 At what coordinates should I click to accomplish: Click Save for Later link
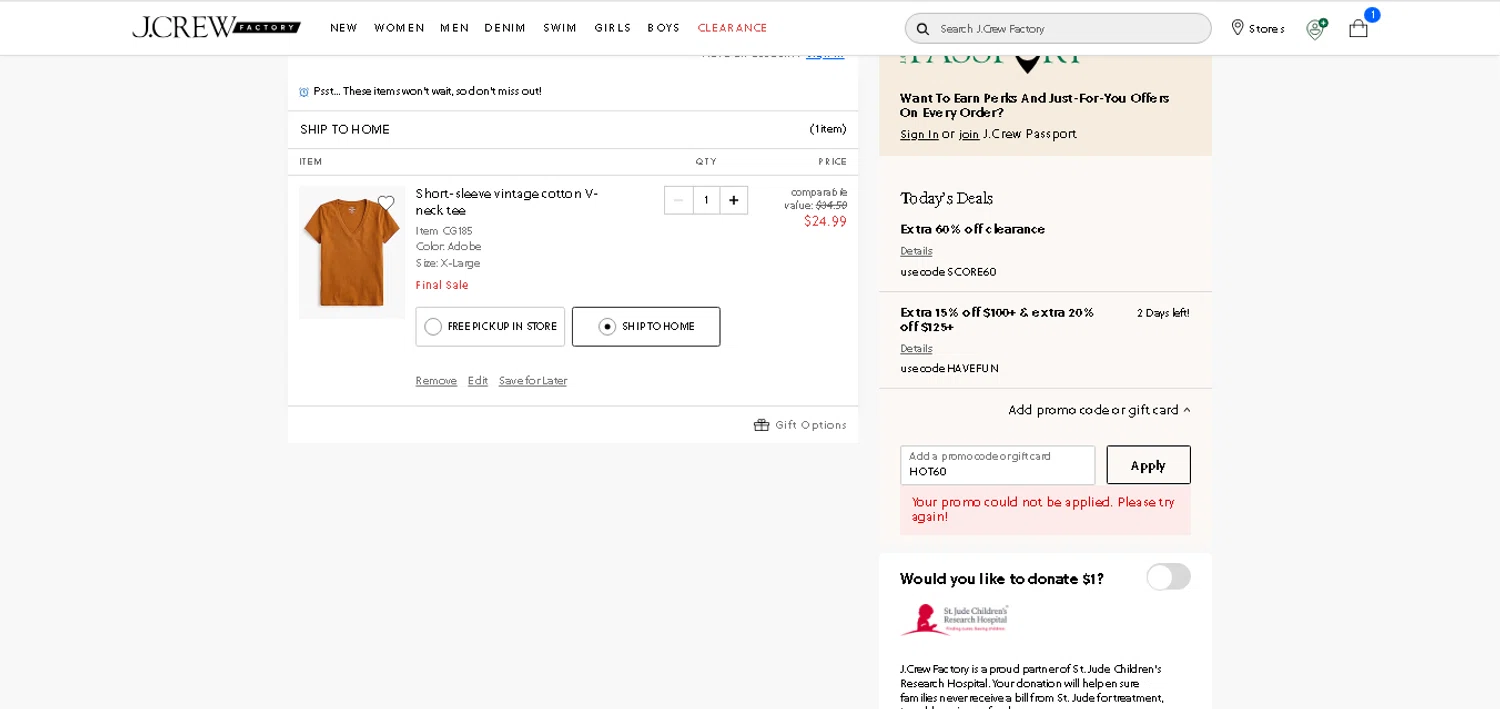533,381
